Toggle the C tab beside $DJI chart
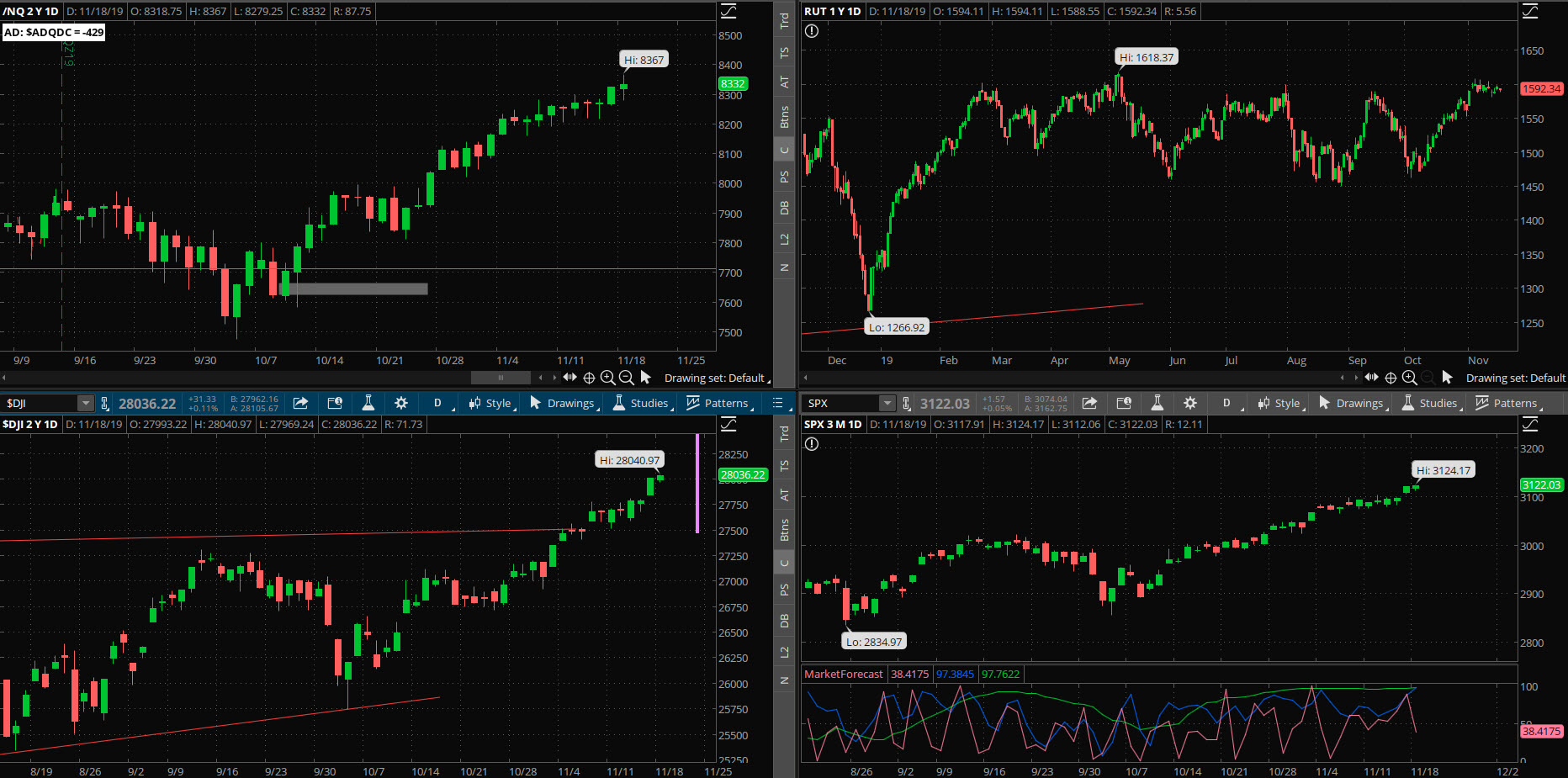The width and height of the screenshot is (1568, 778). point(784,563)
